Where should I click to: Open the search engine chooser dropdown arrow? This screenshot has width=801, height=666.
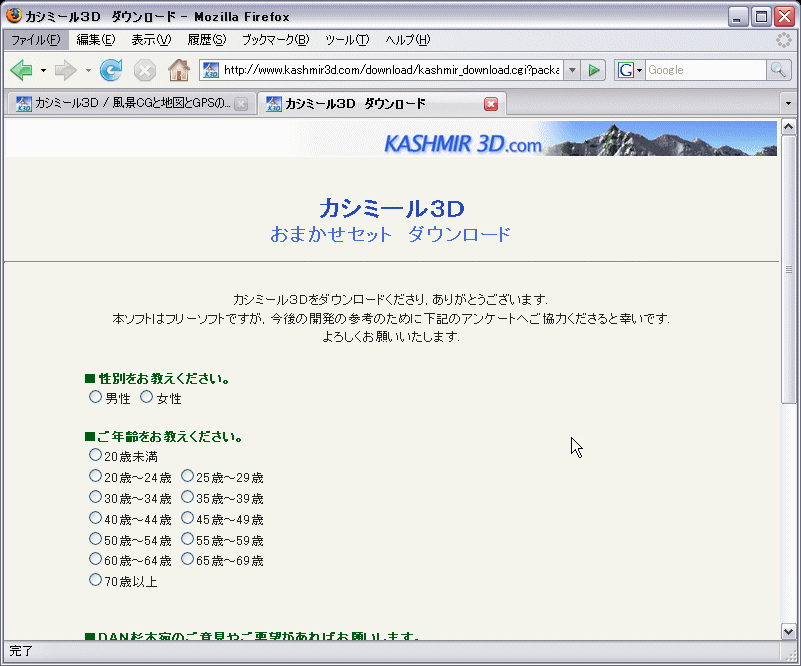click(x=639, y=70)
